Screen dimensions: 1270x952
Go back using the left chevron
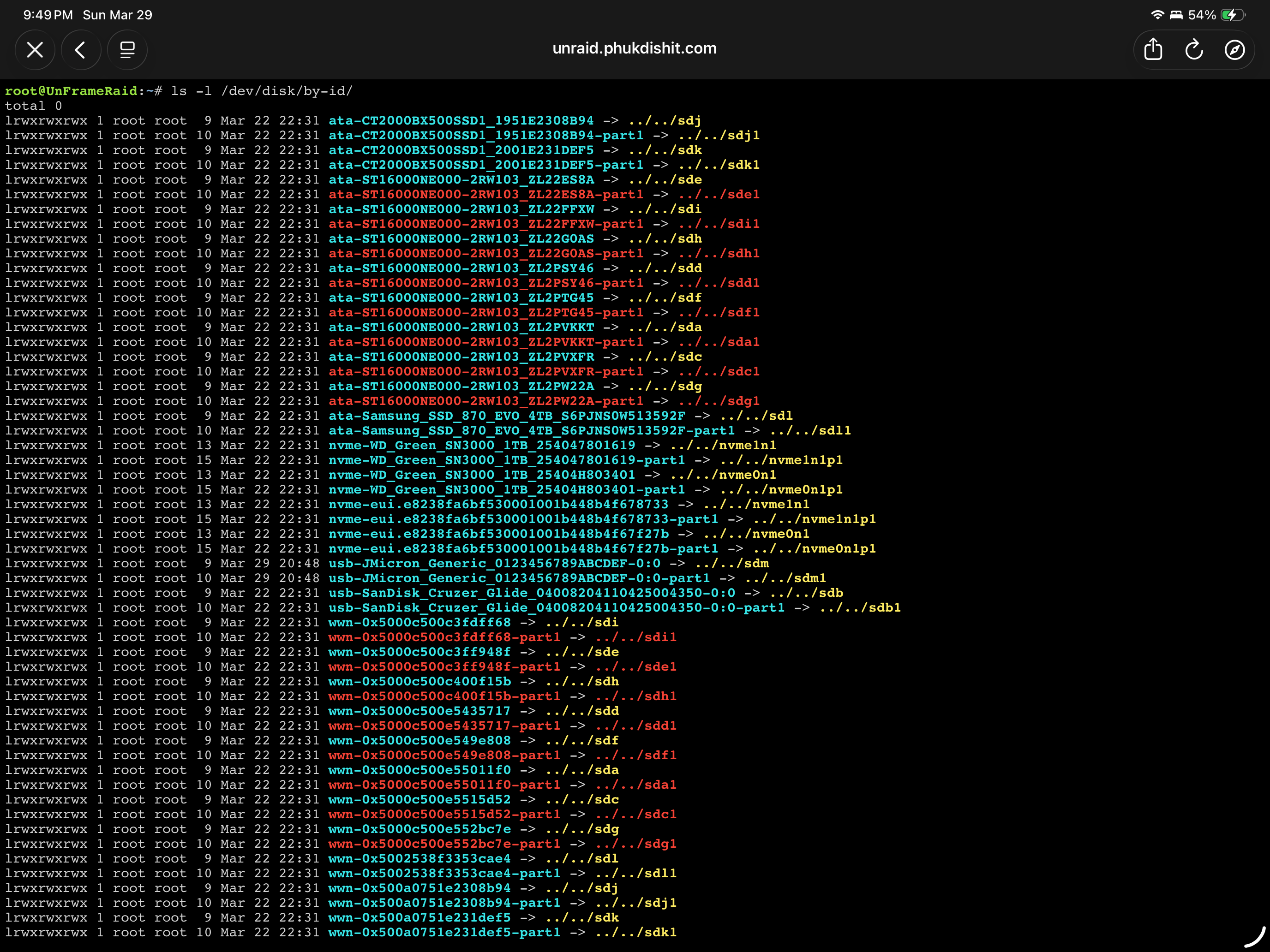[81, 50]
